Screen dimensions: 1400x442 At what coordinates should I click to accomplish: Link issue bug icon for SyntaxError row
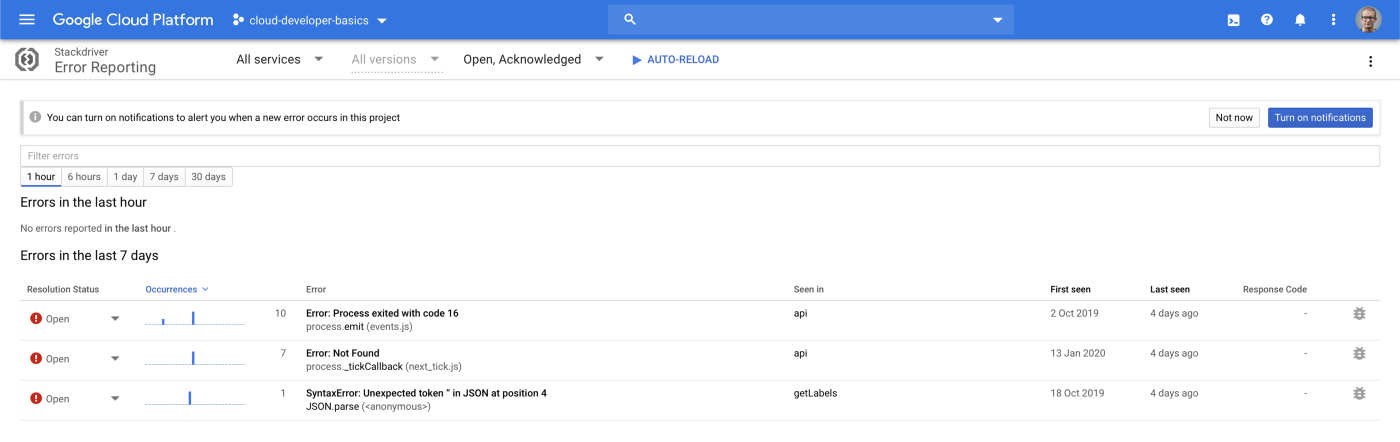pos(1358,394)
